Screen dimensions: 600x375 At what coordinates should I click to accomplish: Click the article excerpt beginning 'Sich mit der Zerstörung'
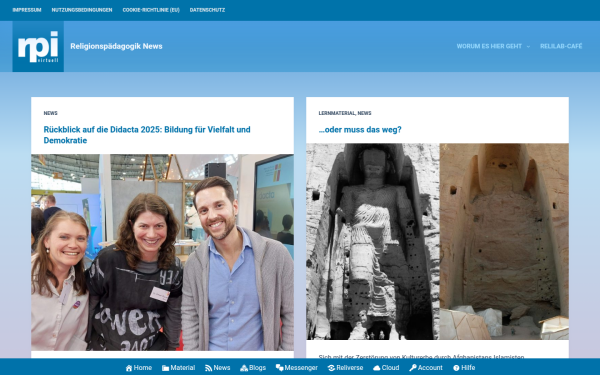(421, 356)
